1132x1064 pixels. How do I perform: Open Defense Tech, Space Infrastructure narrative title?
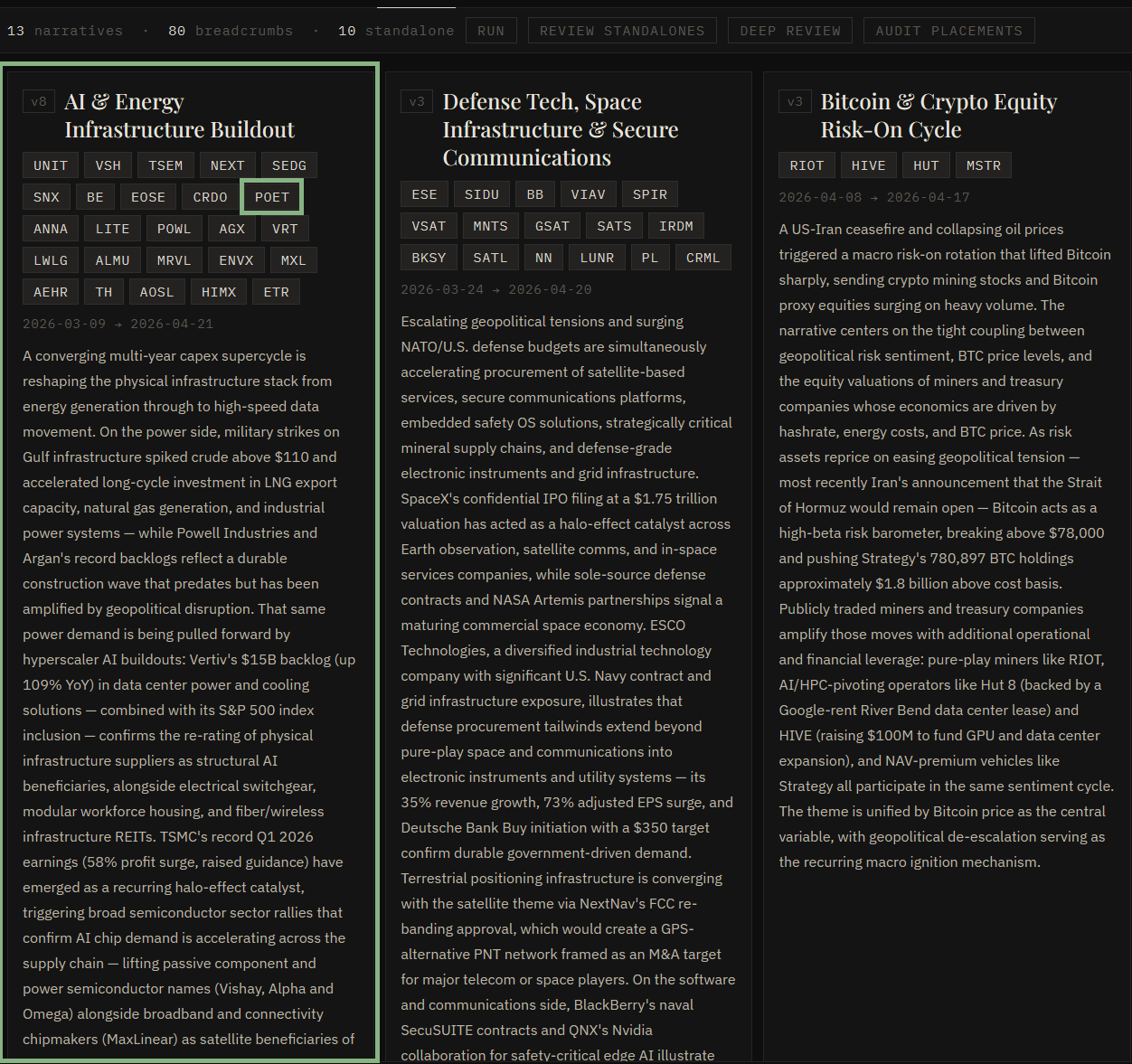click(x=561, y=129)
